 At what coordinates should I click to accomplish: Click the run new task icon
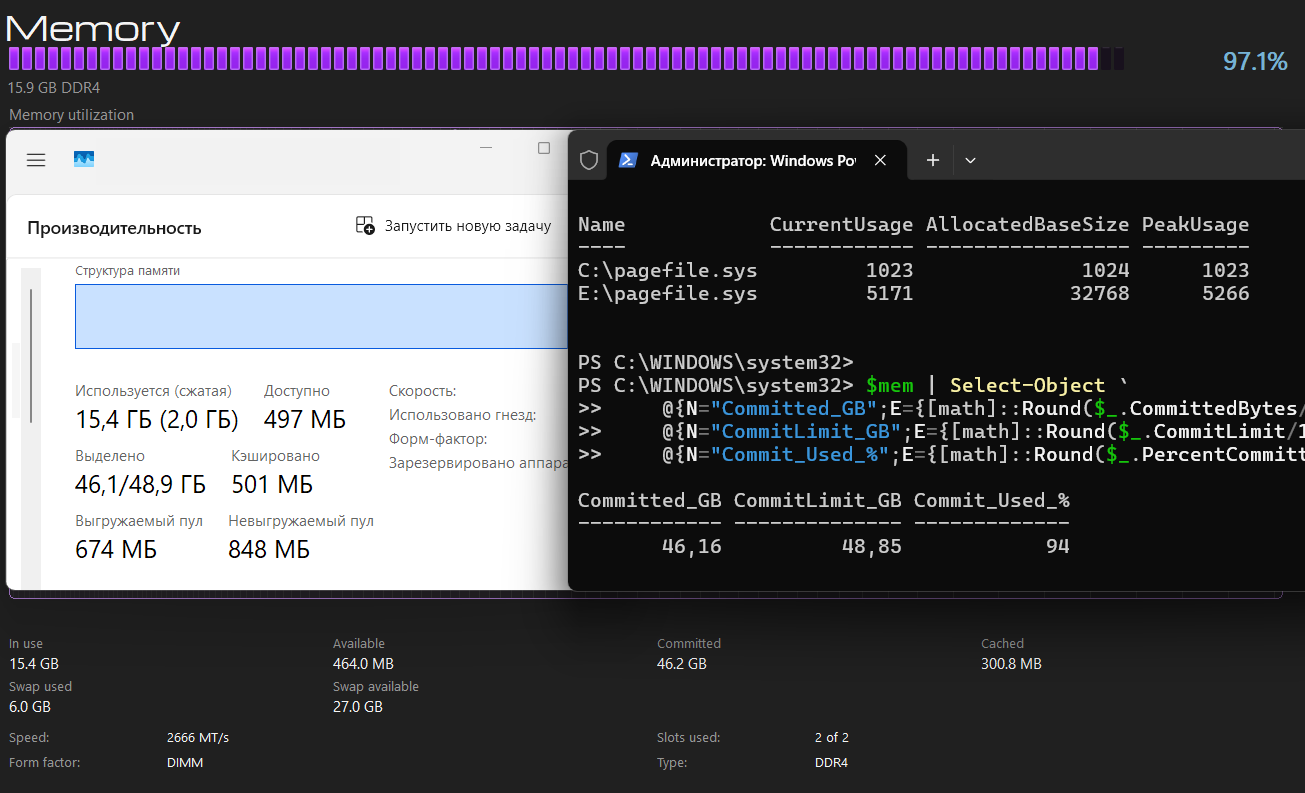[365, 226]
